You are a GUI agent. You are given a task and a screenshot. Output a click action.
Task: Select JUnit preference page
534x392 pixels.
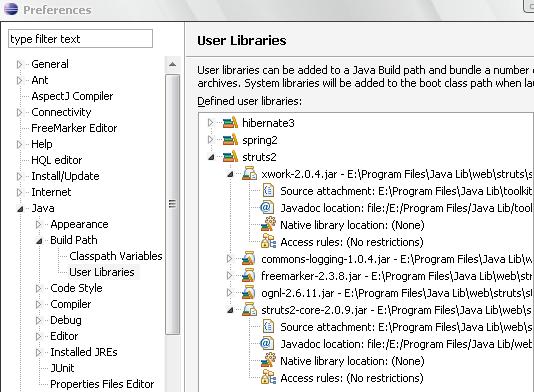point(62,368)
